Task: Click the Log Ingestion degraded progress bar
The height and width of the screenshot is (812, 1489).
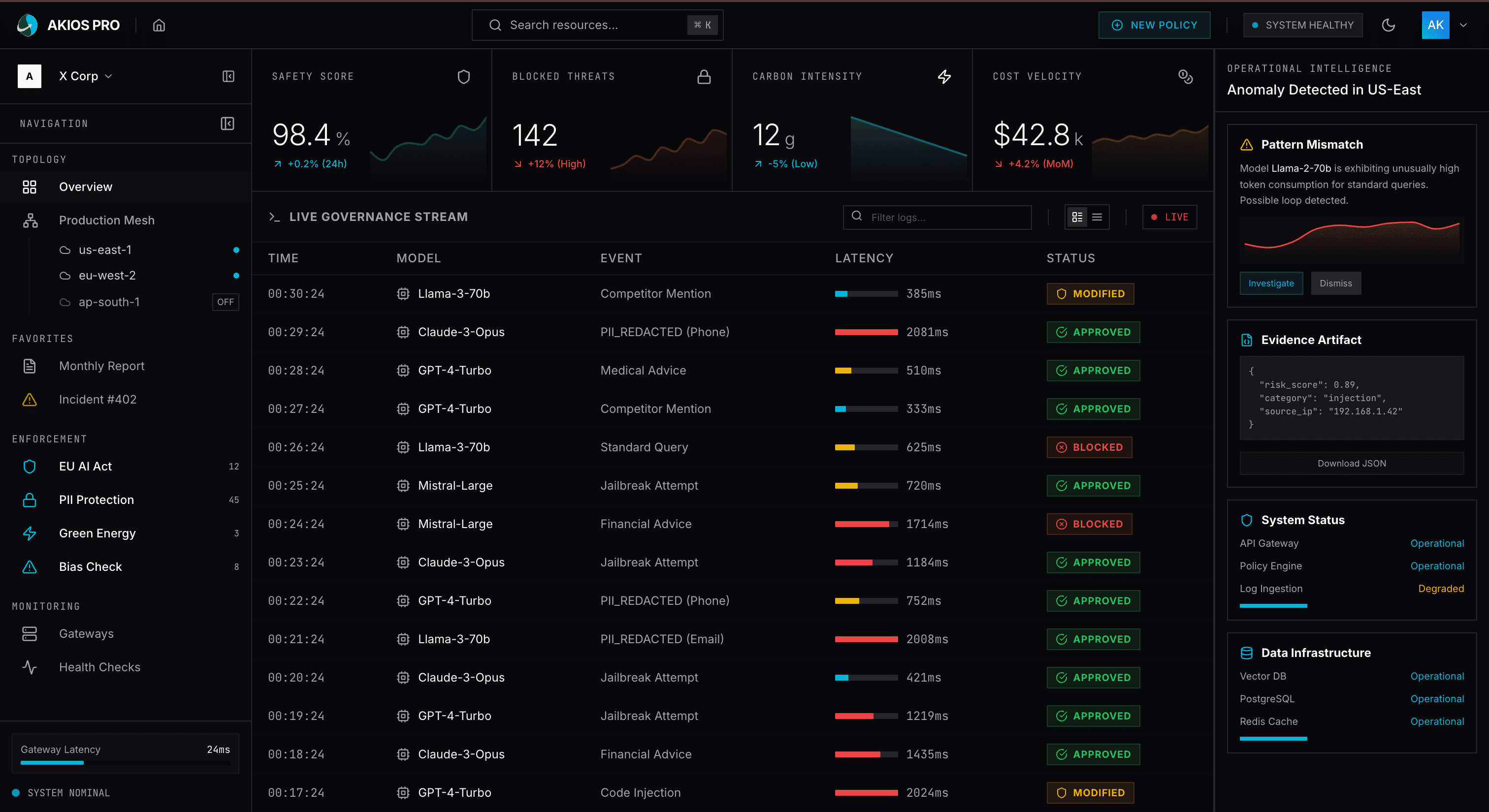Action: (x=1273, y=605)
